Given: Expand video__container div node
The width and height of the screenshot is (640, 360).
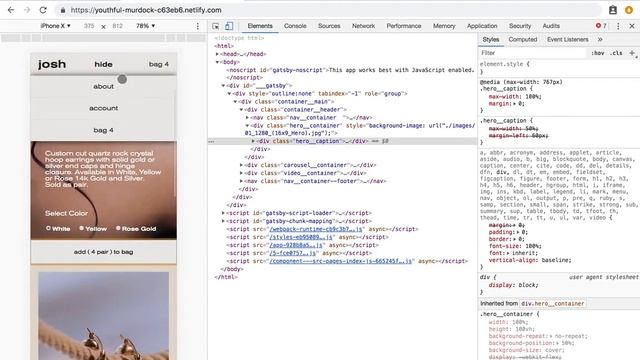Looking at the screenshot, I should click(x=241, y=173).
